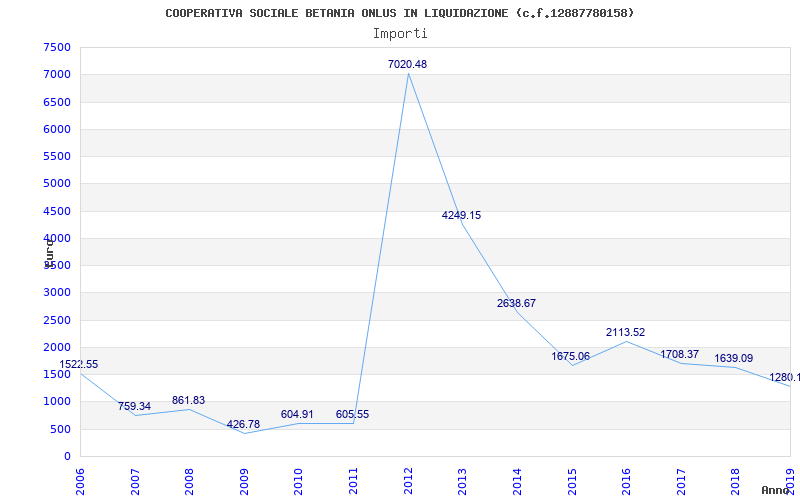Click the Cooperativa Sociale Betania chart title

click(400, 13)
